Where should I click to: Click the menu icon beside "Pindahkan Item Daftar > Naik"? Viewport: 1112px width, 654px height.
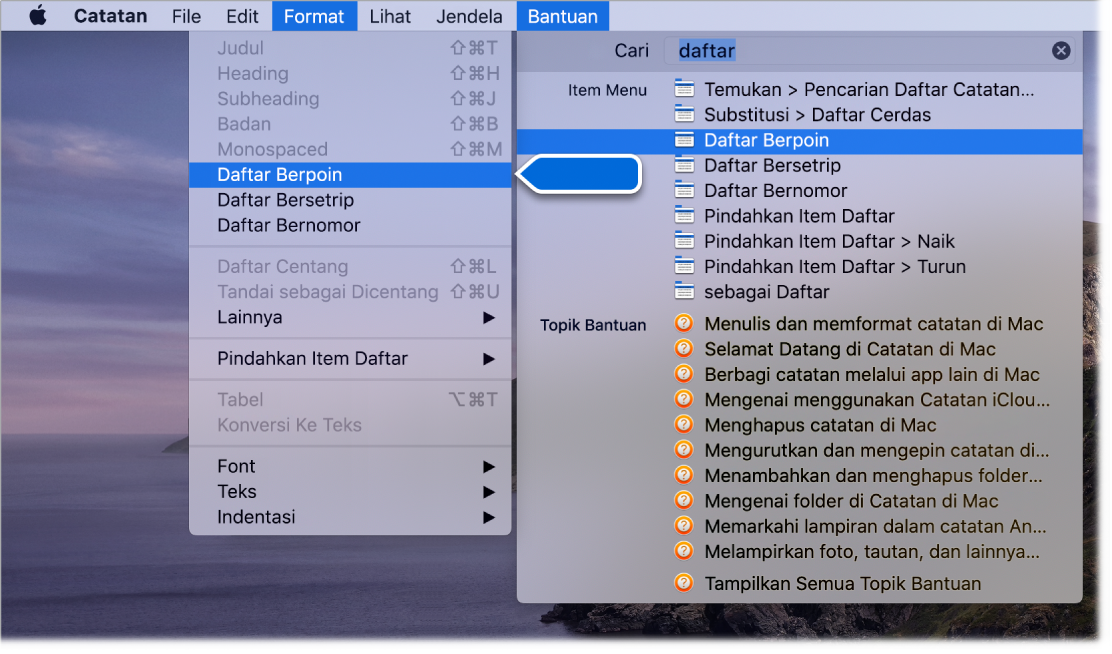tap(686, 241)
